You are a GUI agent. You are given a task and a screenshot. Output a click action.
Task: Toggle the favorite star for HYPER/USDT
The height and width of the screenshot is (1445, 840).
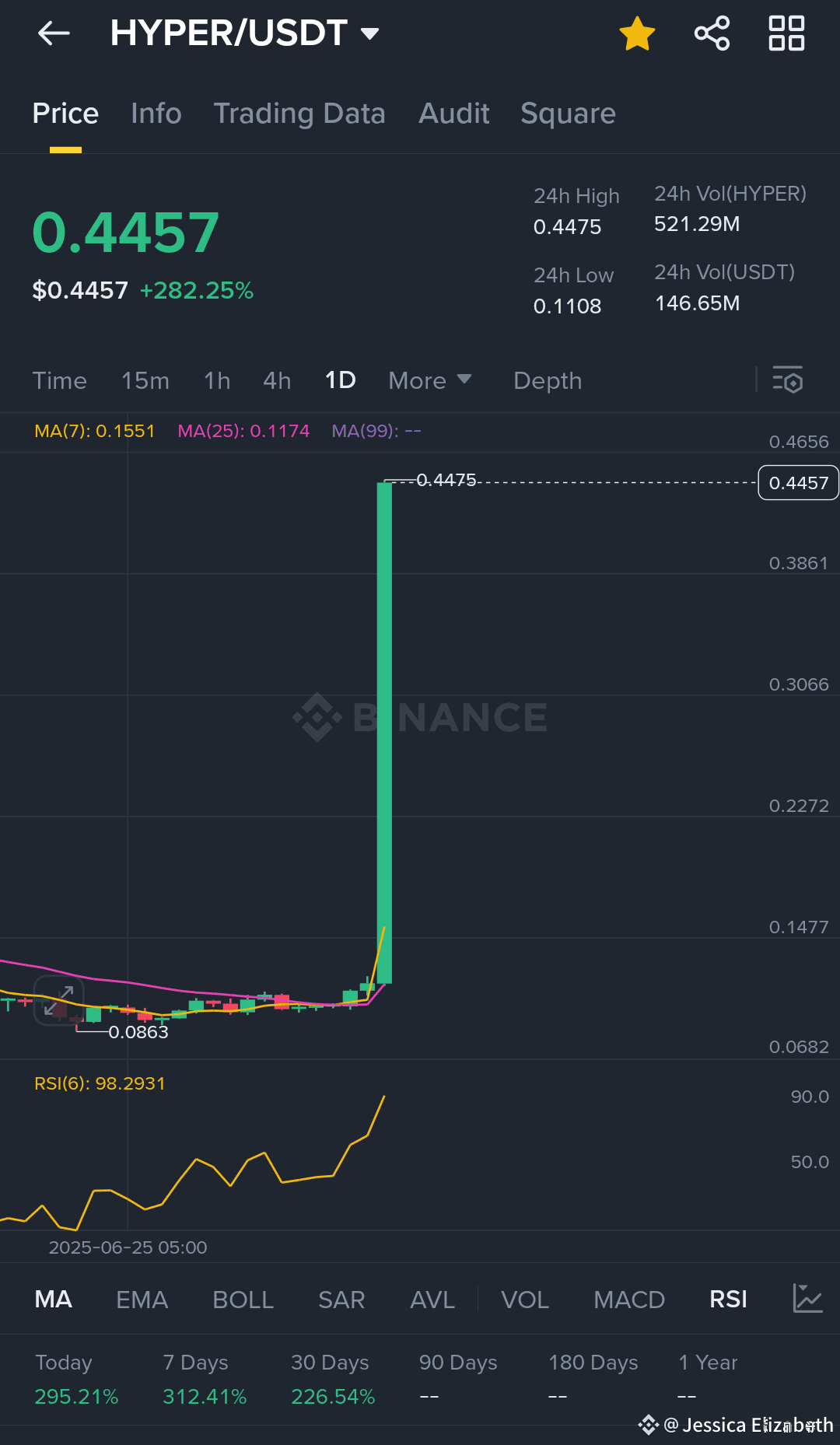(637, 33)
